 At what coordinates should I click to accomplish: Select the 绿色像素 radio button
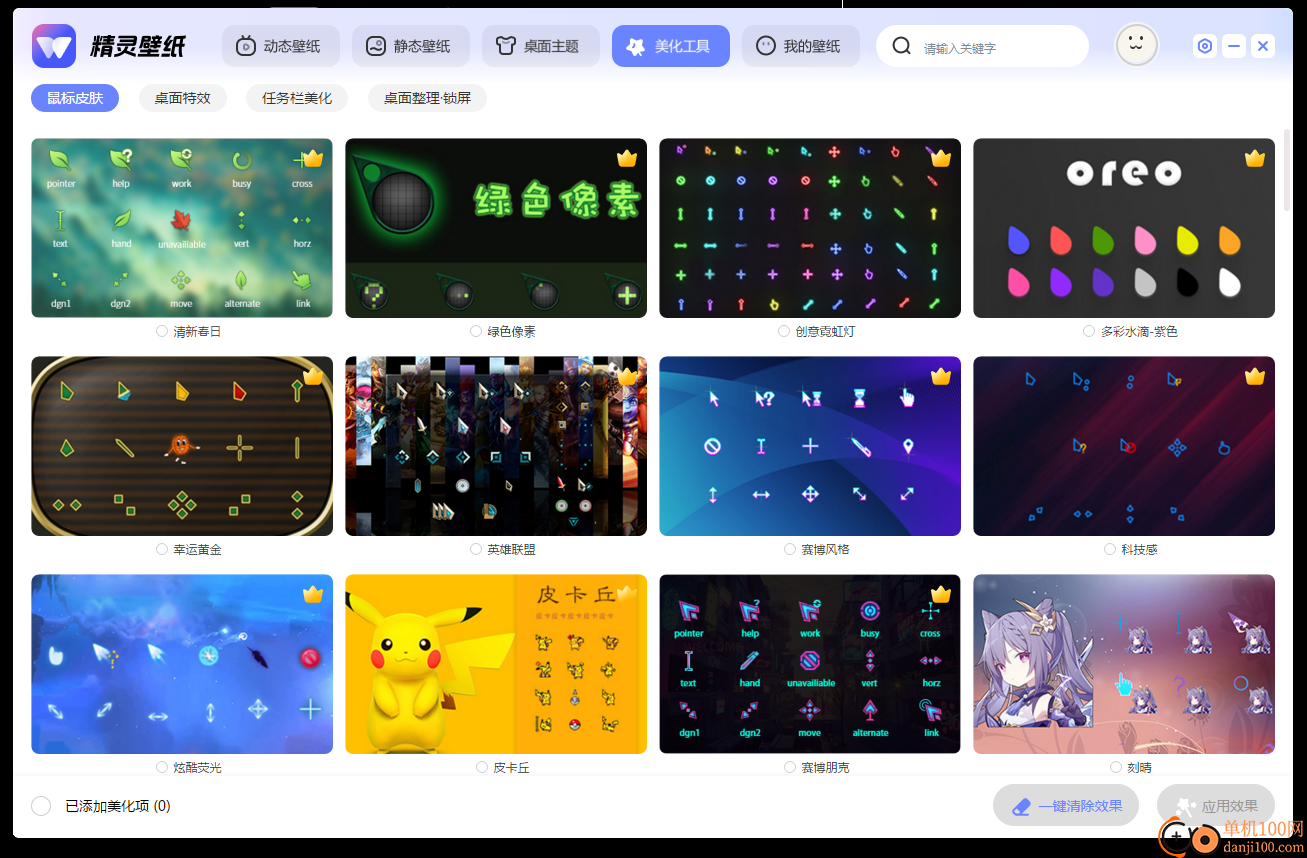click(x=476, y=331)
